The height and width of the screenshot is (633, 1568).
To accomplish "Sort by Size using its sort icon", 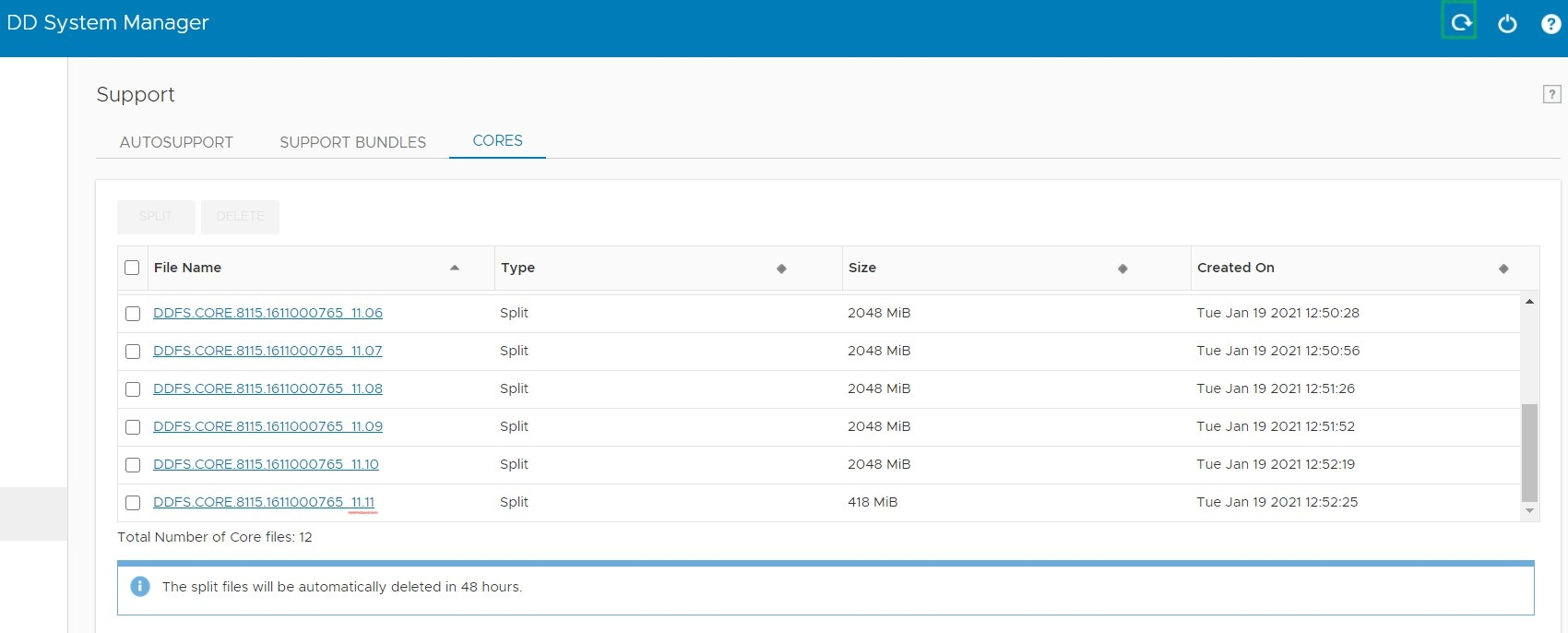I will point(1123,269).
